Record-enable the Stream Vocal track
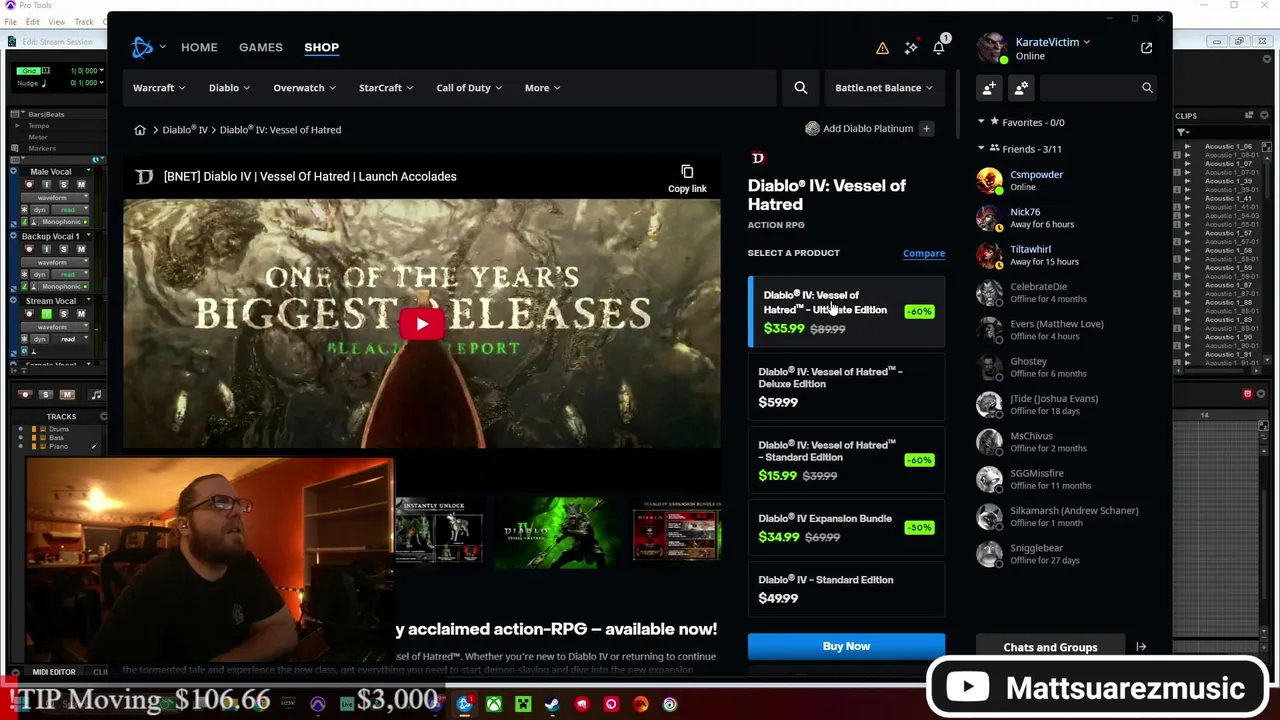 [29, 314]
